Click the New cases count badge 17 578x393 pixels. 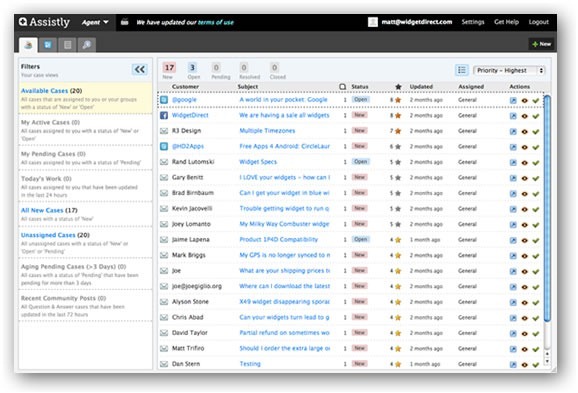169,67
